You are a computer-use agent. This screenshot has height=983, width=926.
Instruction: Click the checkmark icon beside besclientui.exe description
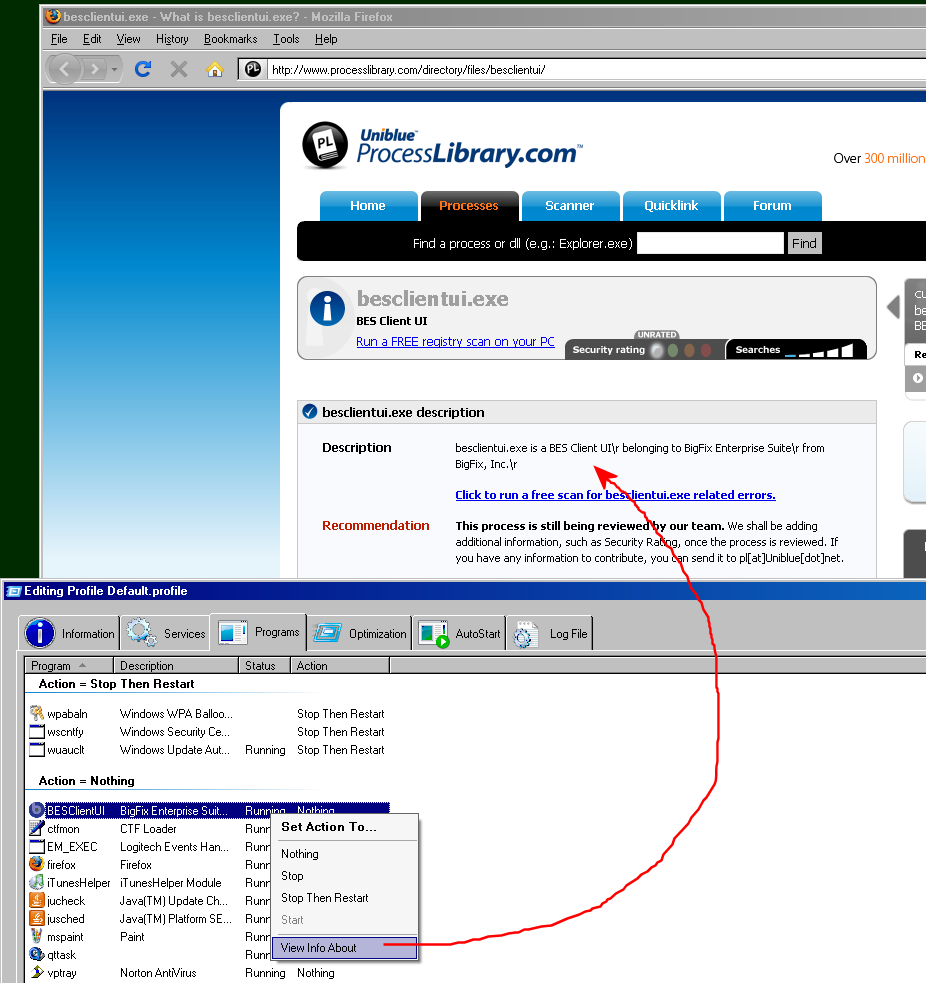(310, 412)
